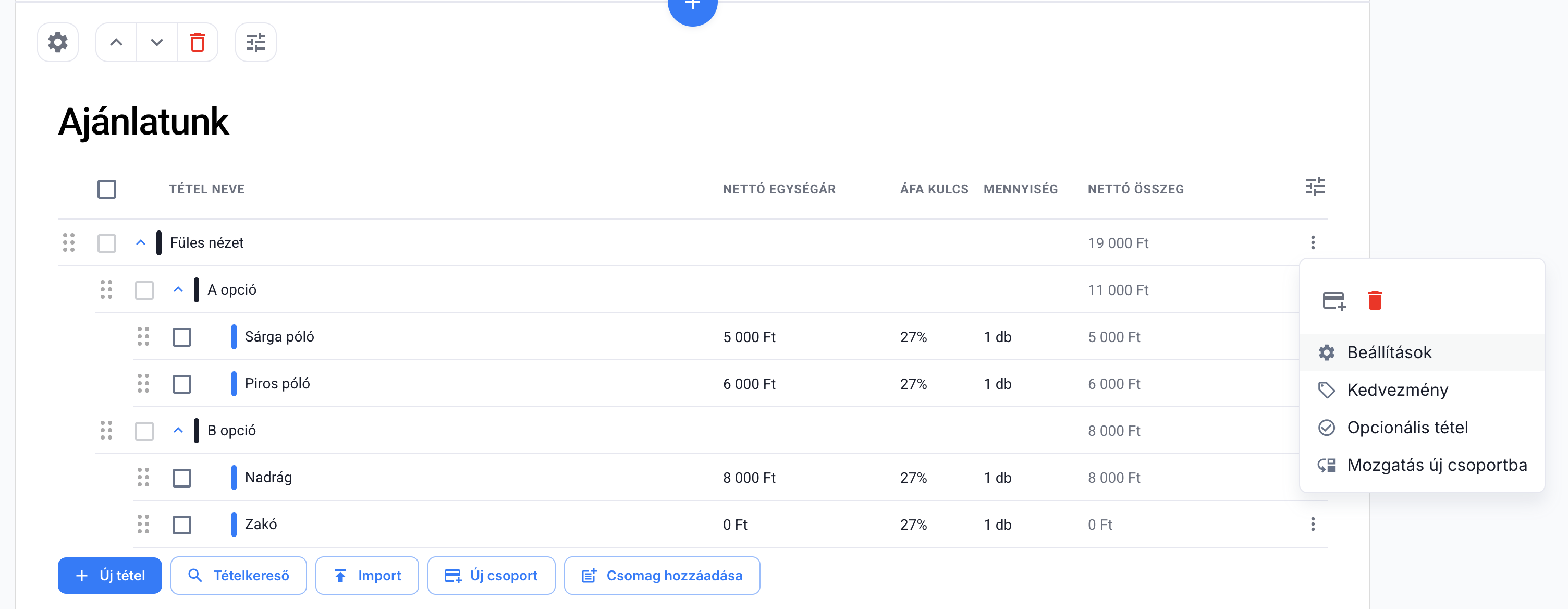Collapse the A opció group
1568x609 pixels.
[x=178, y=290]
